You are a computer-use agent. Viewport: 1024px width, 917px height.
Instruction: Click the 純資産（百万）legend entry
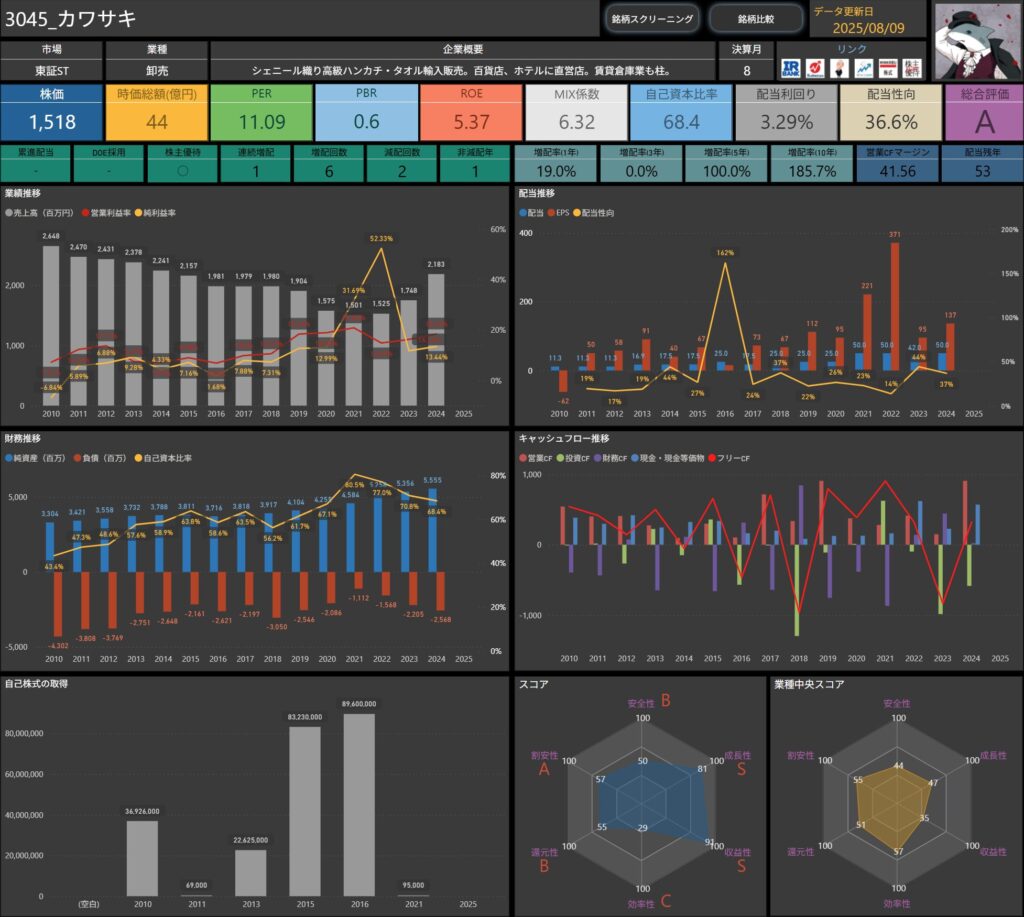point(35,458)
